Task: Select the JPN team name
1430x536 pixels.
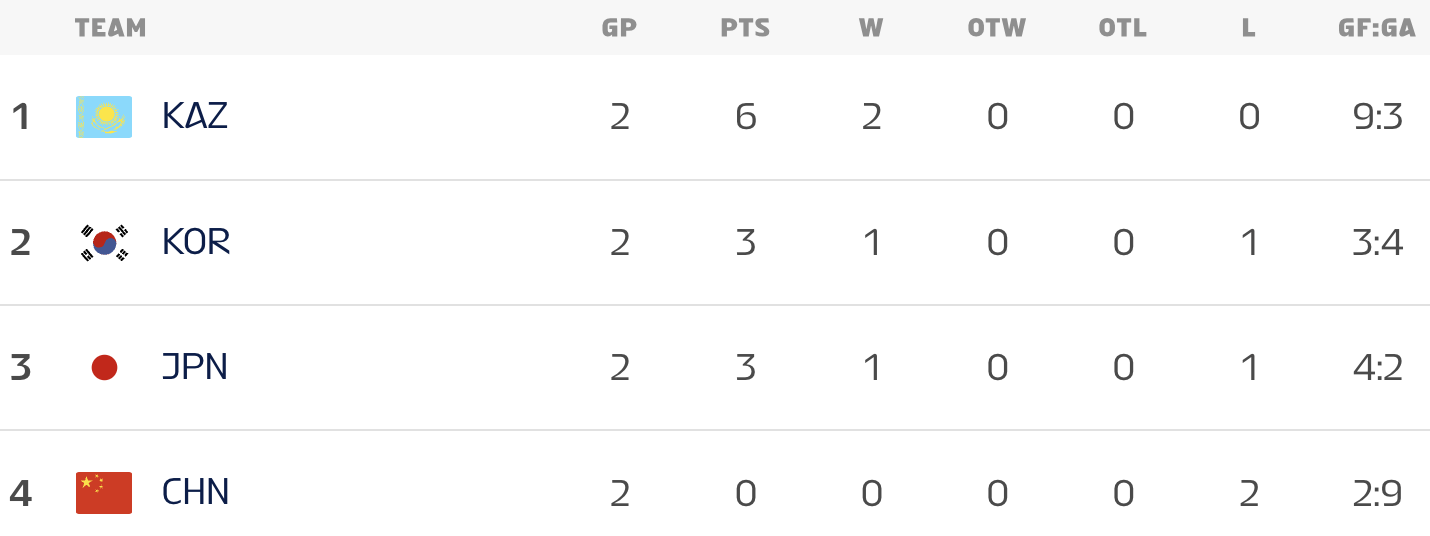Action: [x=195, y=368]
